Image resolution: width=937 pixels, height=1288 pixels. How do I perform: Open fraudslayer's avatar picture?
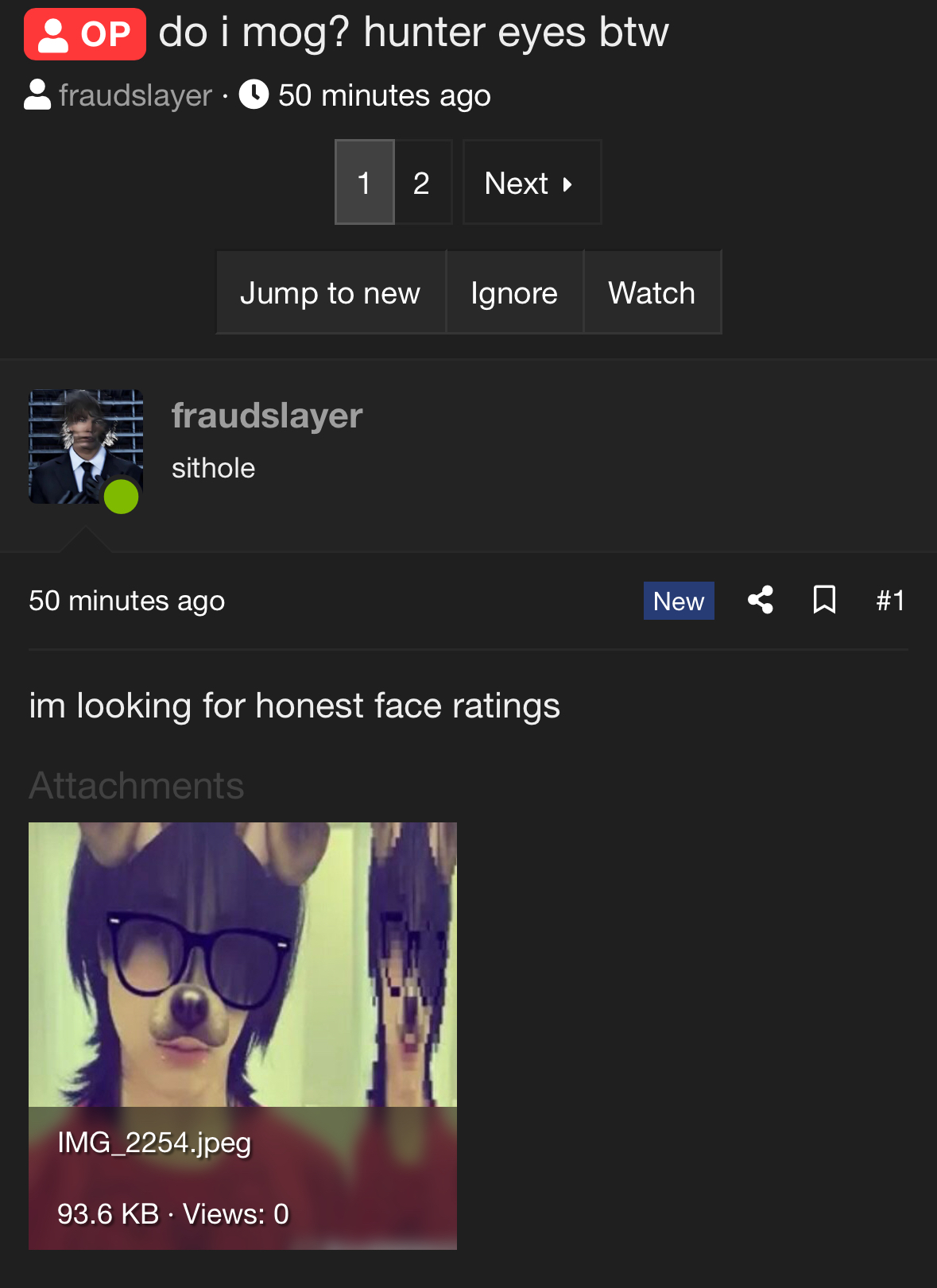tap(86, 447)
